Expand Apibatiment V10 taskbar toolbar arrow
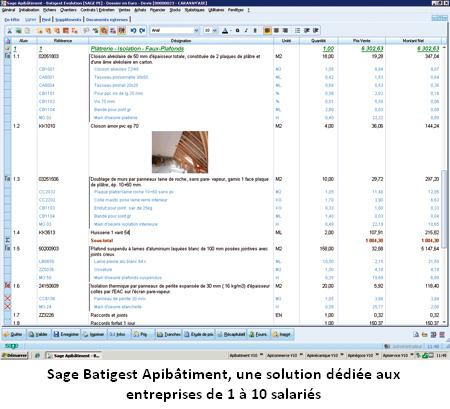Image resolution: width=450 pixels, height=409 pixels. (261, 355)
